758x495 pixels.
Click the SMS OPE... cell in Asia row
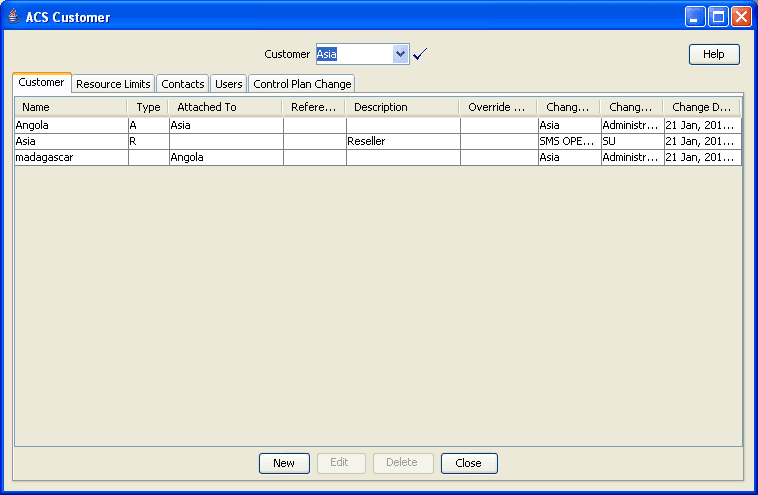click(569, 141)
